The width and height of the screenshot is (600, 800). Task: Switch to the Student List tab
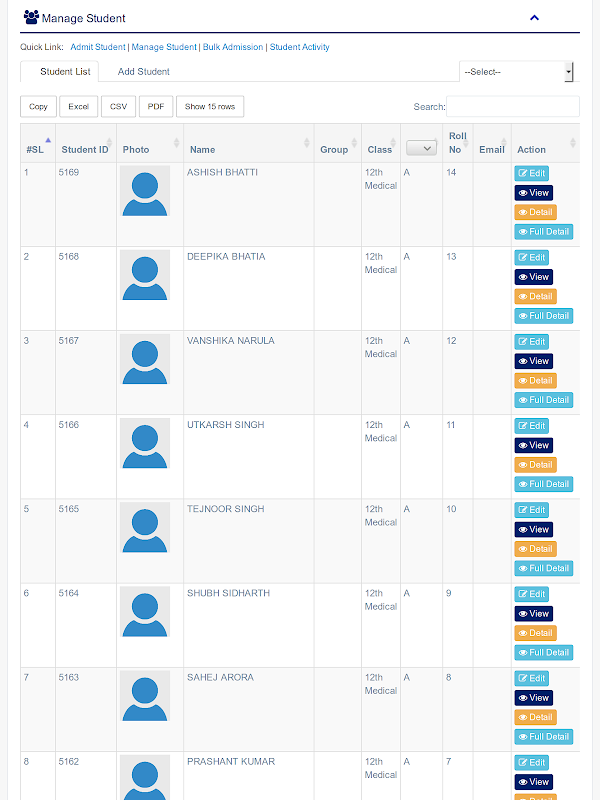click(x=60, y=71)
